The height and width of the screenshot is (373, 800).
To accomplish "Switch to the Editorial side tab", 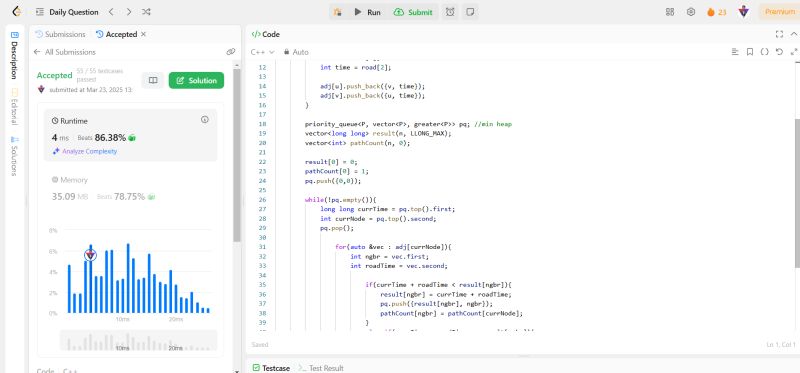I will [x=15, y=107].
